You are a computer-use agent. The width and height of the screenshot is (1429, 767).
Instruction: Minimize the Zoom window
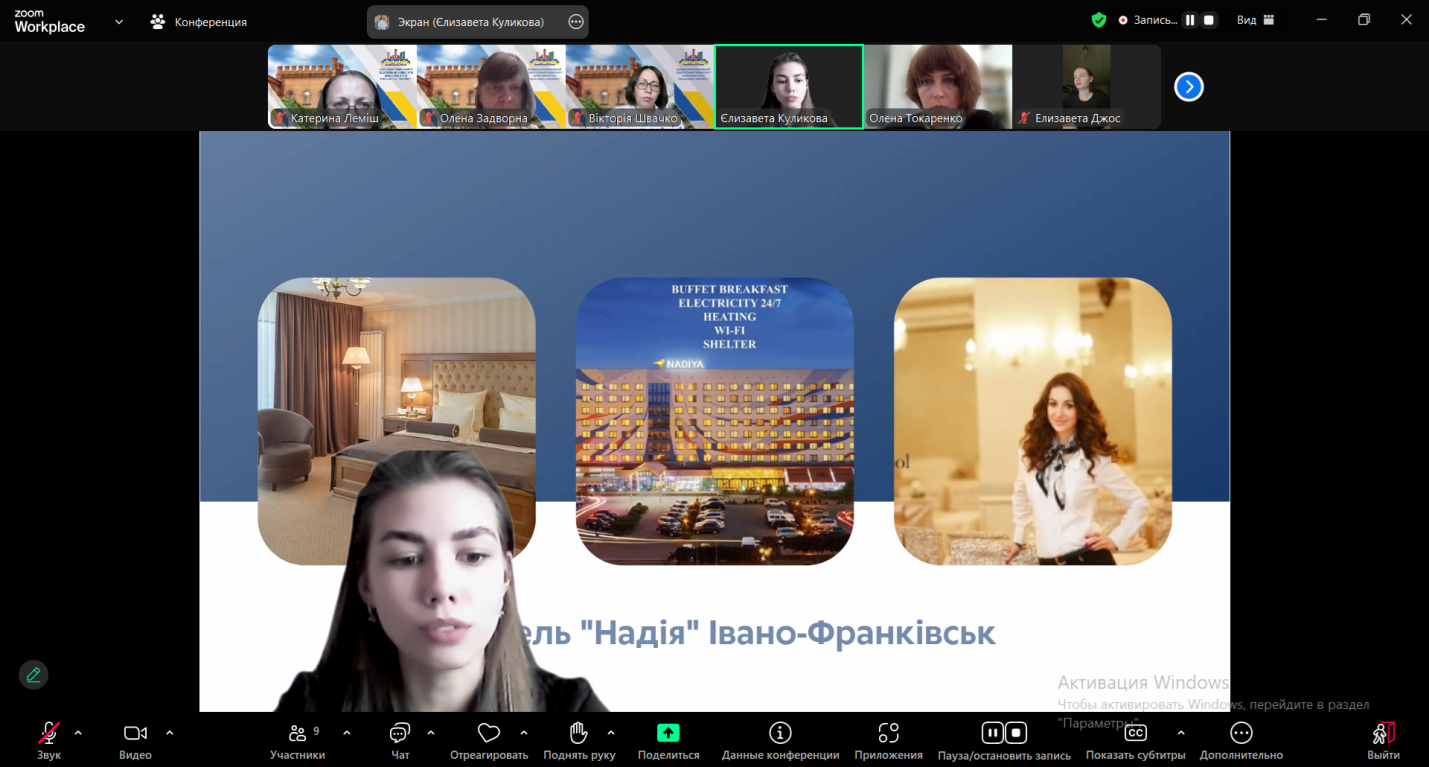[1322, 20]
